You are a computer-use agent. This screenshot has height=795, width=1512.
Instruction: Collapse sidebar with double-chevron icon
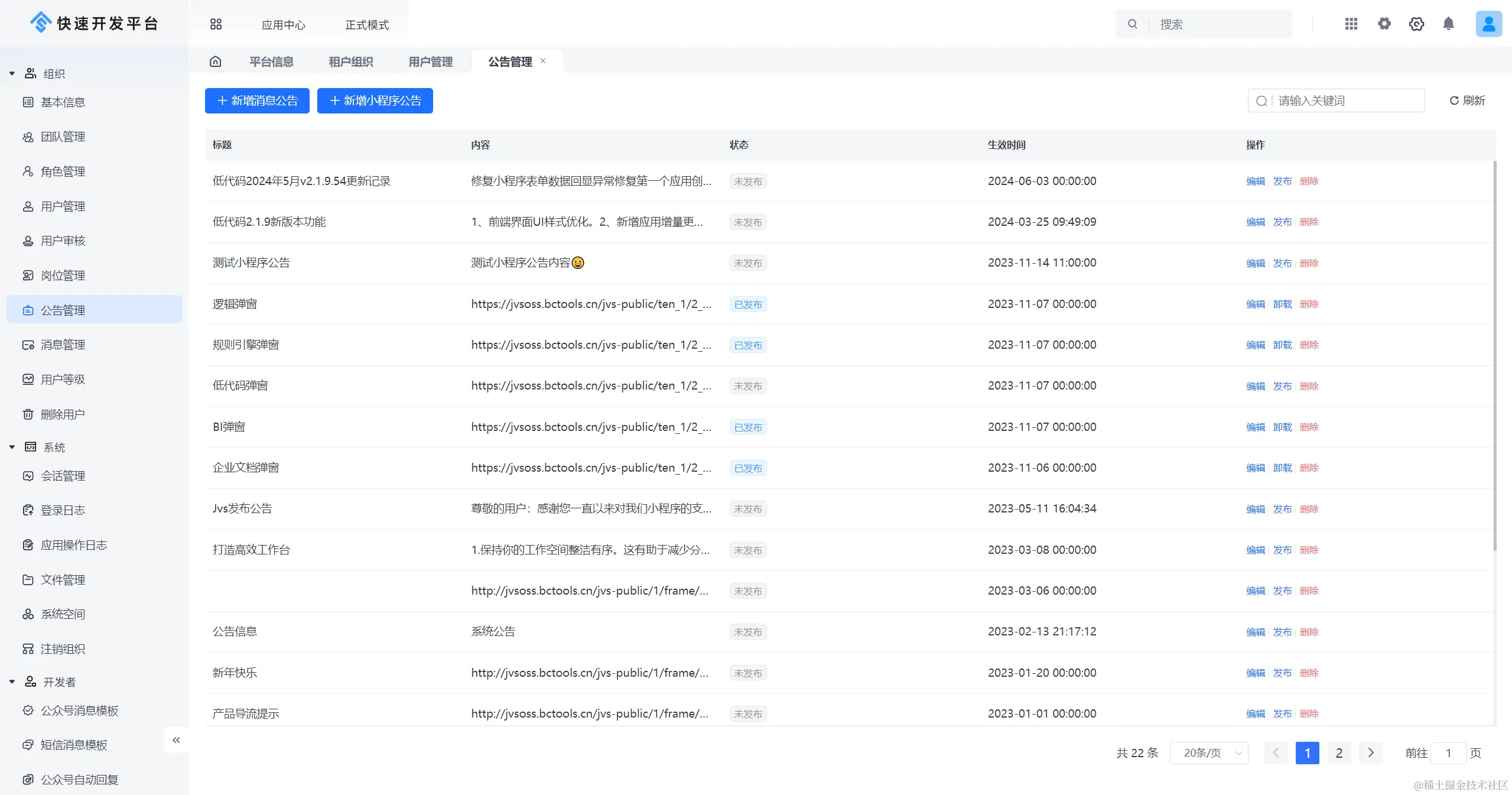tap(176, 740)
